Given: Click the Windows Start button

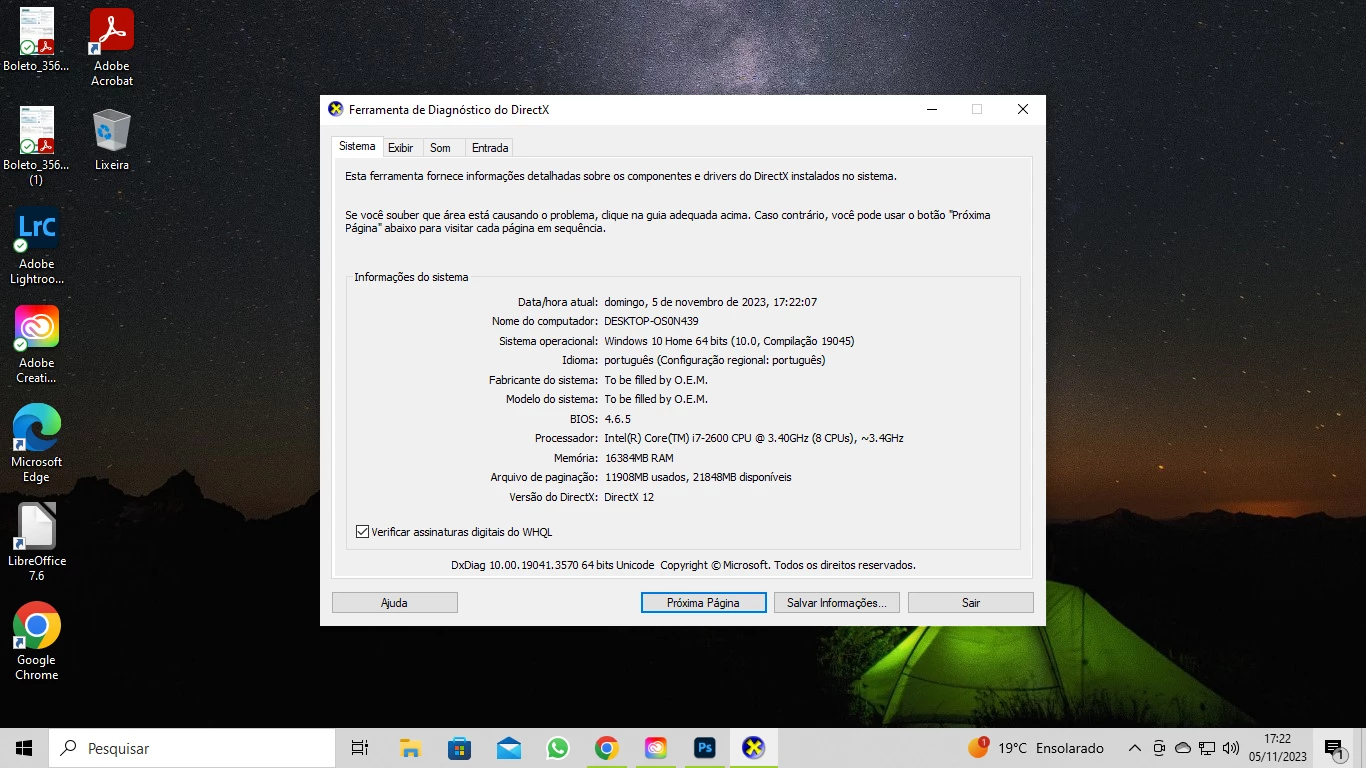Looking at the screenshot, I should (x=24, y=748).
